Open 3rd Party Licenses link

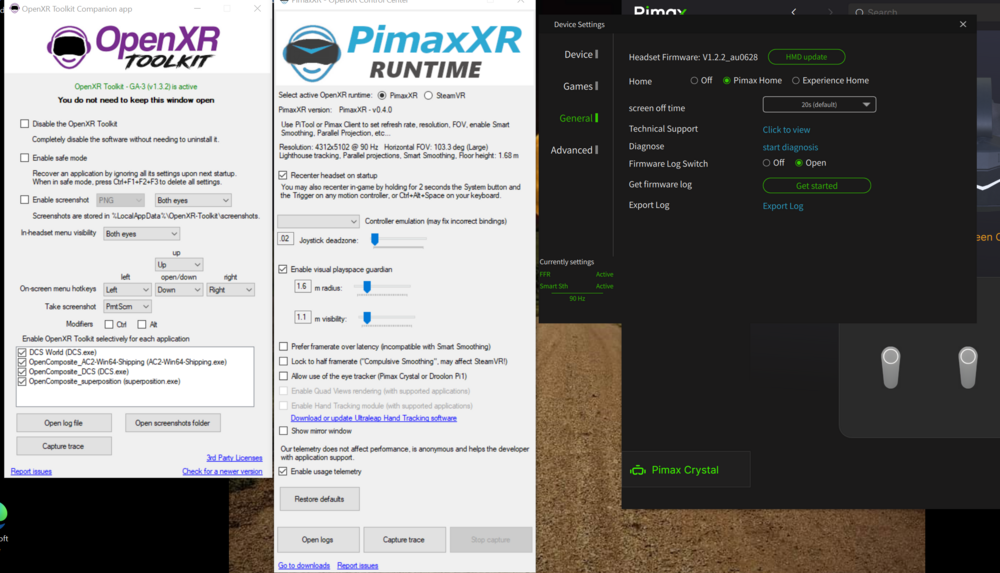[x=234, y=458]
